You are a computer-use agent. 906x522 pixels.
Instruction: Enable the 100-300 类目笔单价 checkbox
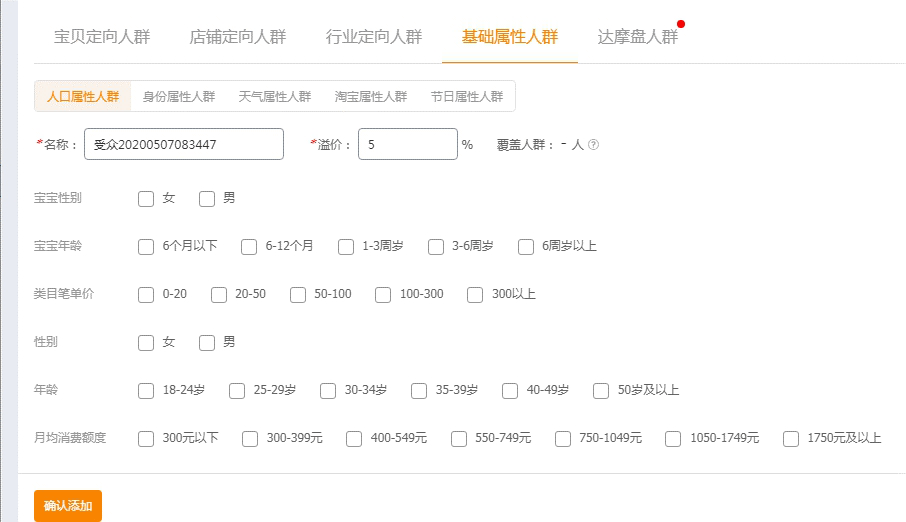[383, 295]
